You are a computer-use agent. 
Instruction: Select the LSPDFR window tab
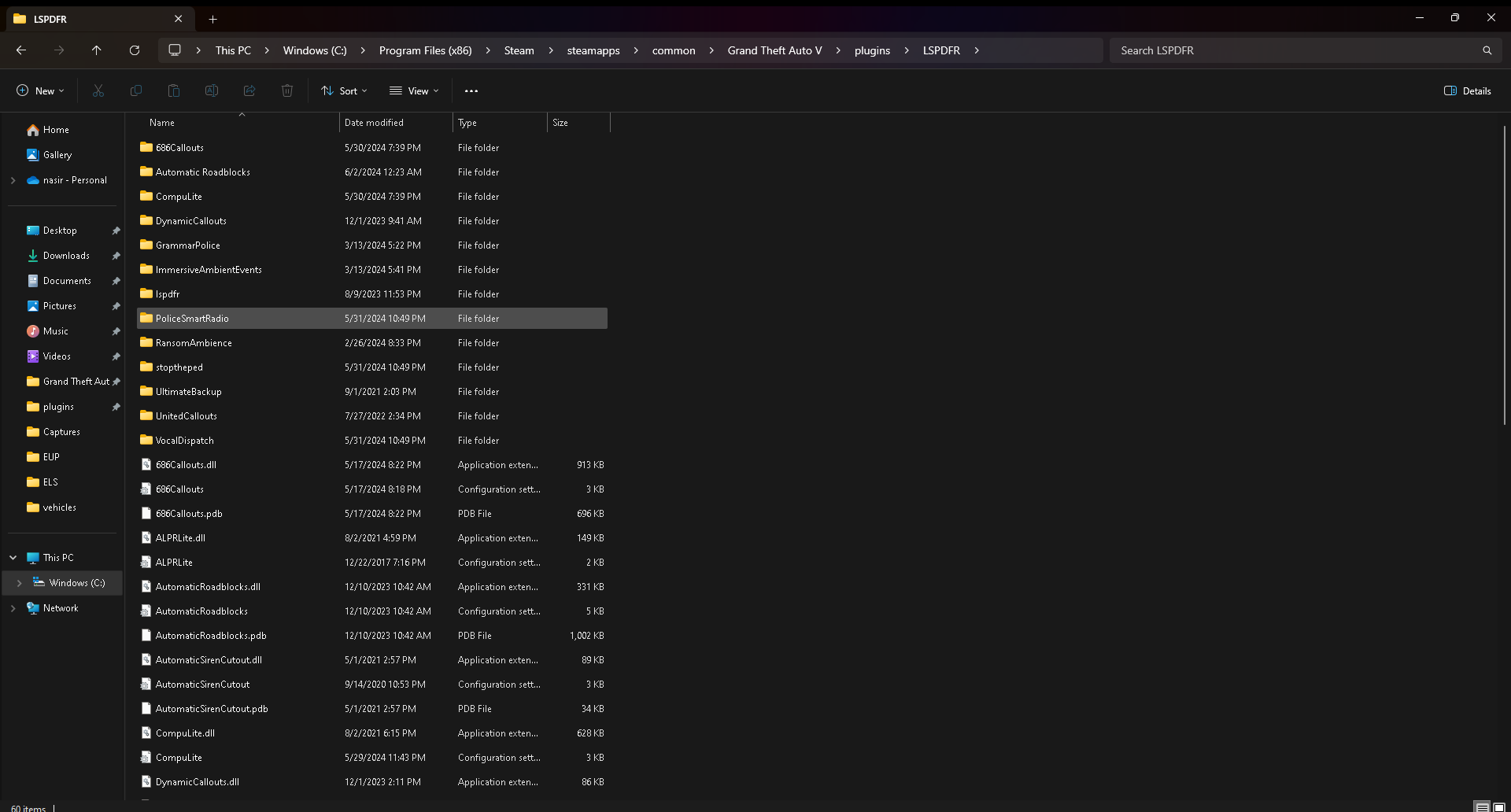[98, 19]
